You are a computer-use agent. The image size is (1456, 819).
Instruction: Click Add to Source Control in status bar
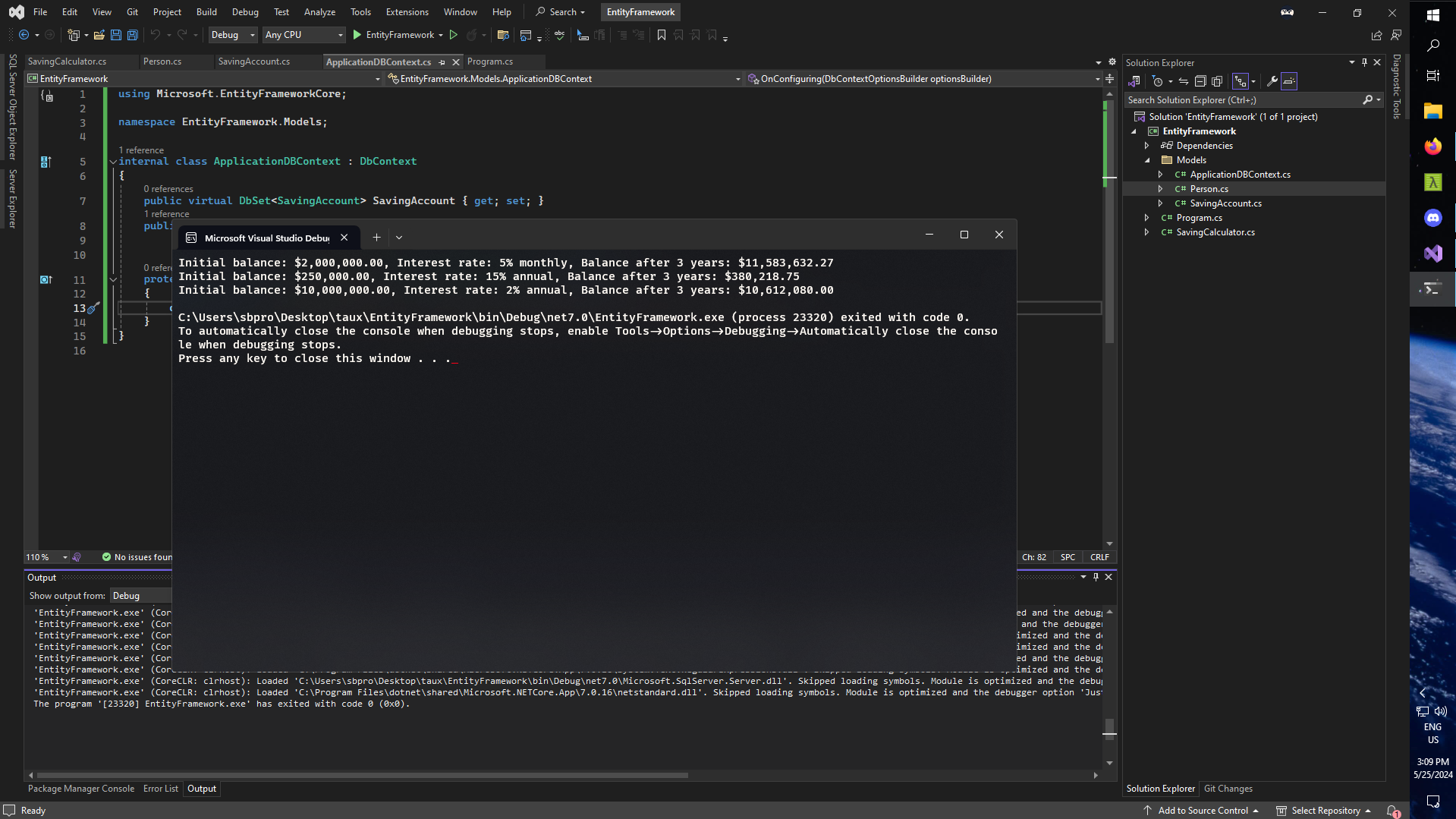[1203, 811]
